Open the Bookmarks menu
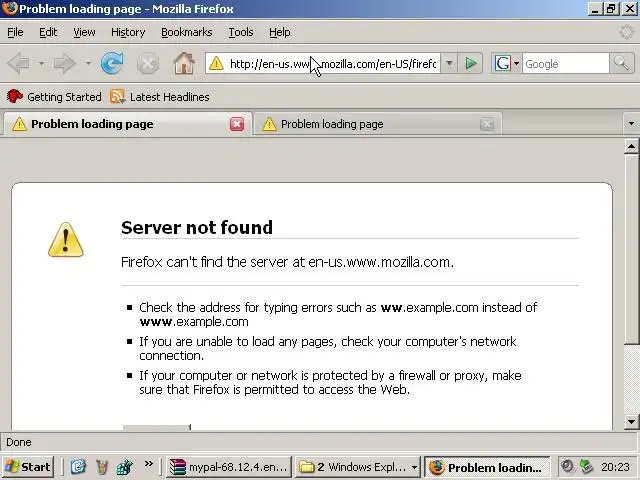The image size is (640, 480). 187,32
